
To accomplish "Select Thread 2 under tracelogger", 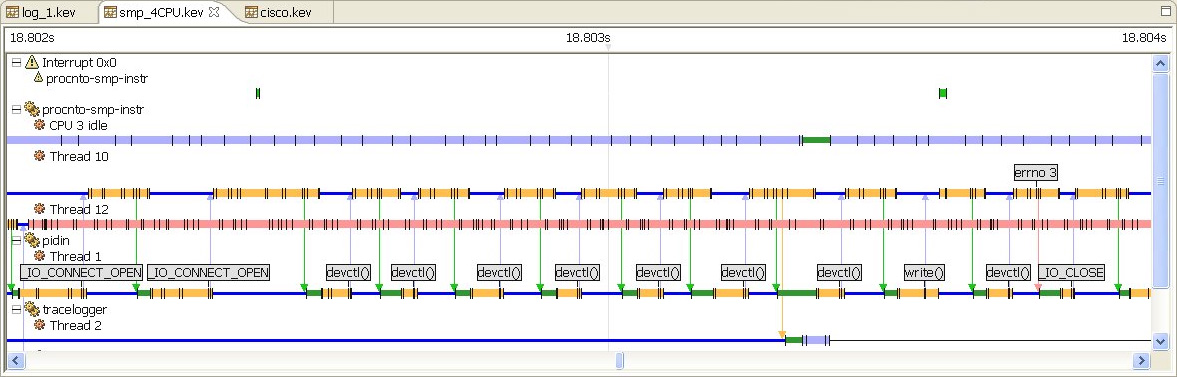I will click(75, 325).
